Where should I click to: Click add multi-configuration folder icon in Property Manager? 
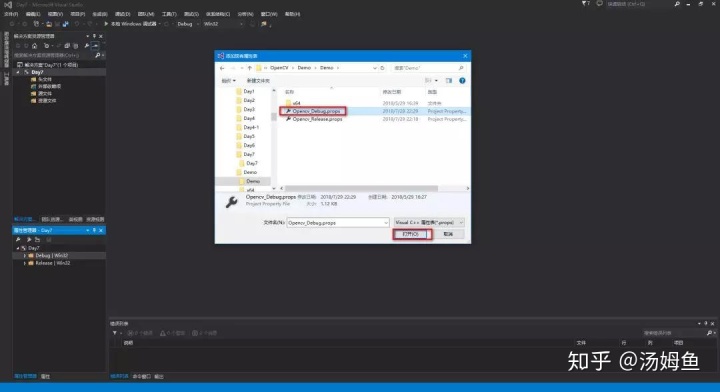pyautogui.click(x=38, y=240)
